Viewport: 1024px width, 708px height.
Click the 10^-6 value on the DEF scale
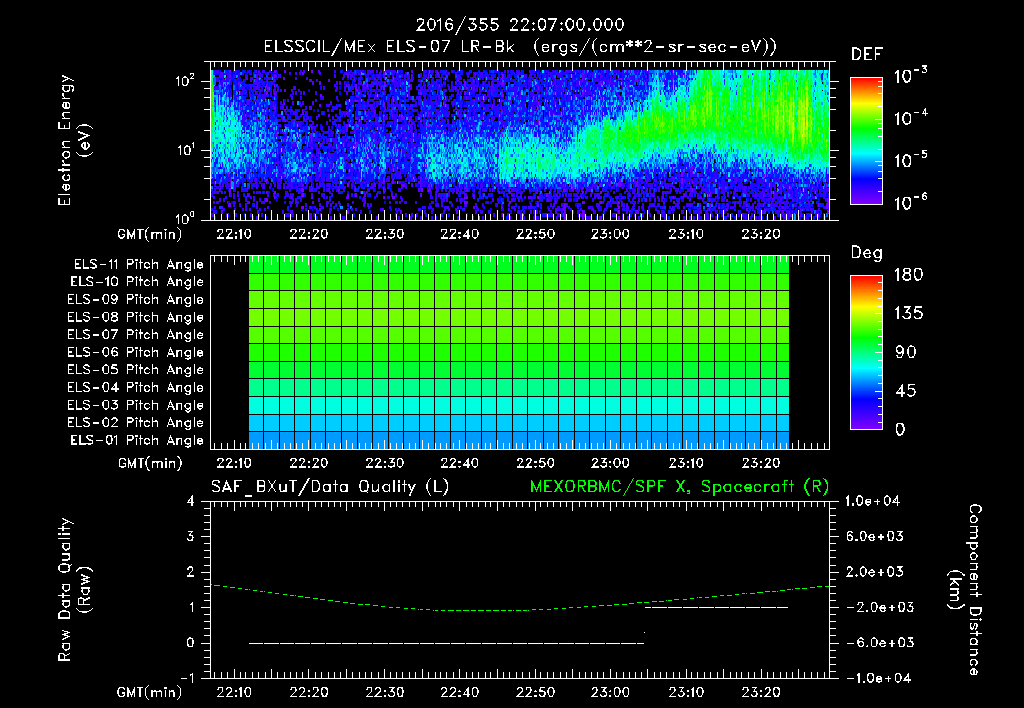910,201
